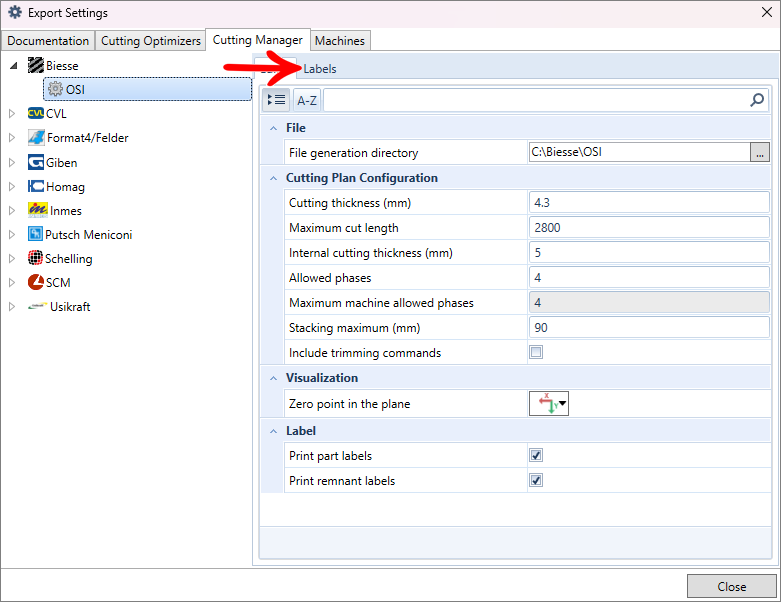Image resolution: width=782 pixels, height=603 pixels.
Task: Click the Putsch Meniconi logo icon
Action: [x=35, y=234]
